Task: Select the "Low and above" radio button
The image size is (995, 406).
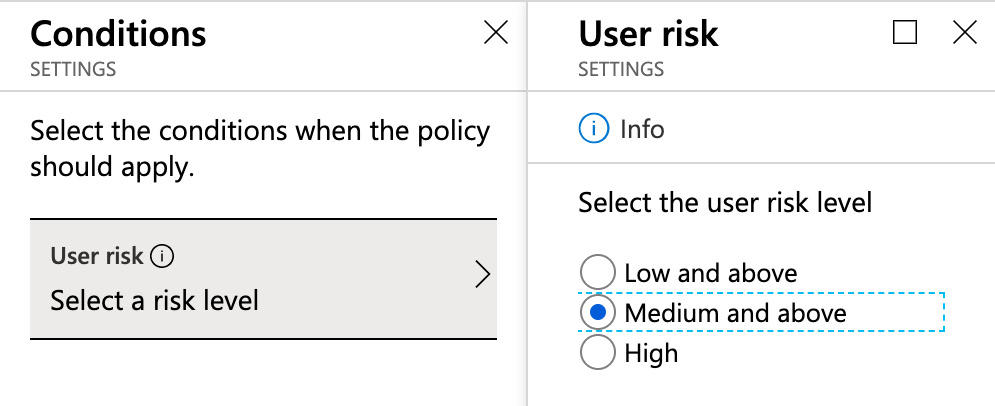Action: tap(597, 272)
